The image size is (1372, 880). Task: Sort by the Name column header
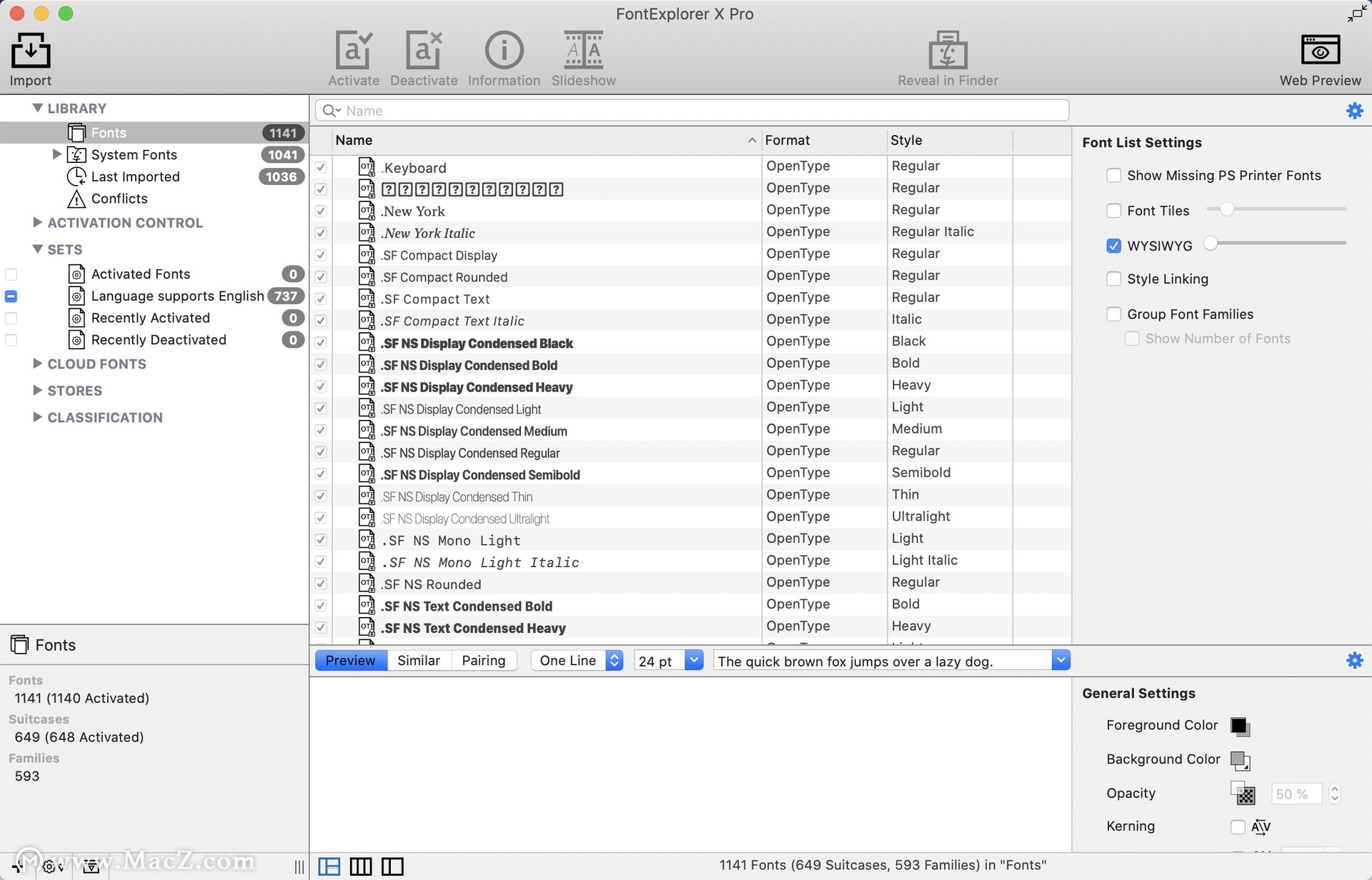click(546, 141)
